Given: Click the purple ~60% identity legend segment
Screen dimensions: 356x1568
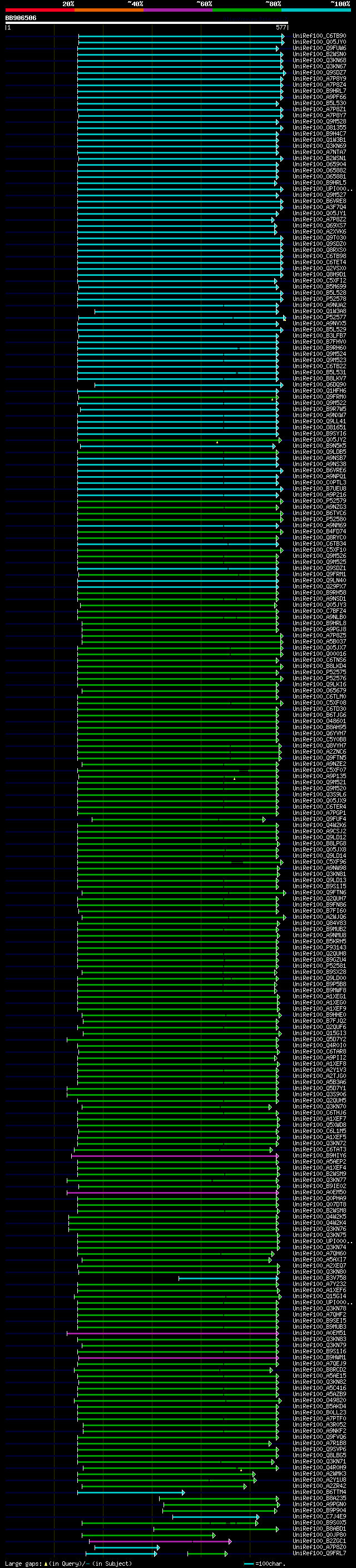Looking at the screenshot, I should (x=179, y=10).
